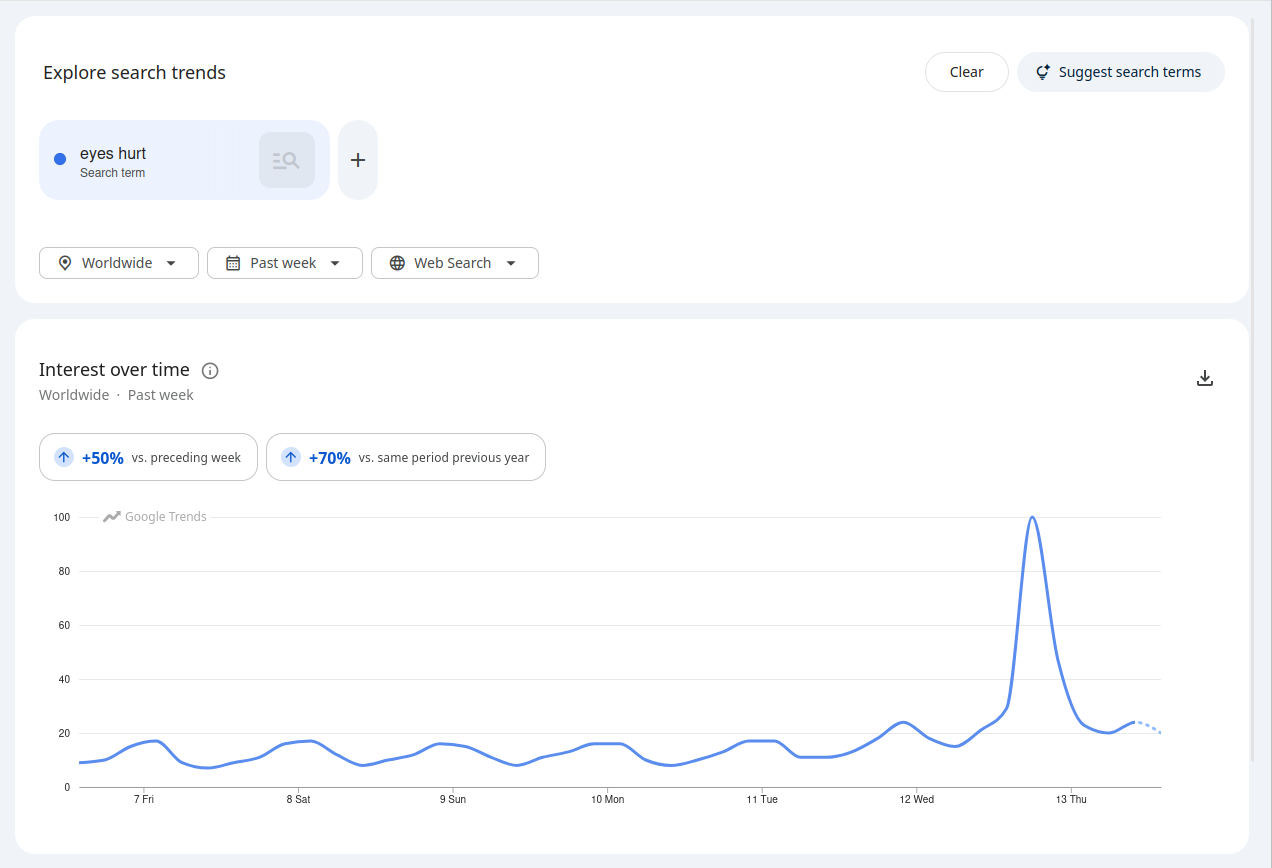
Task: Click the vertical page scrollbar
Action: tap(1253, 390)
